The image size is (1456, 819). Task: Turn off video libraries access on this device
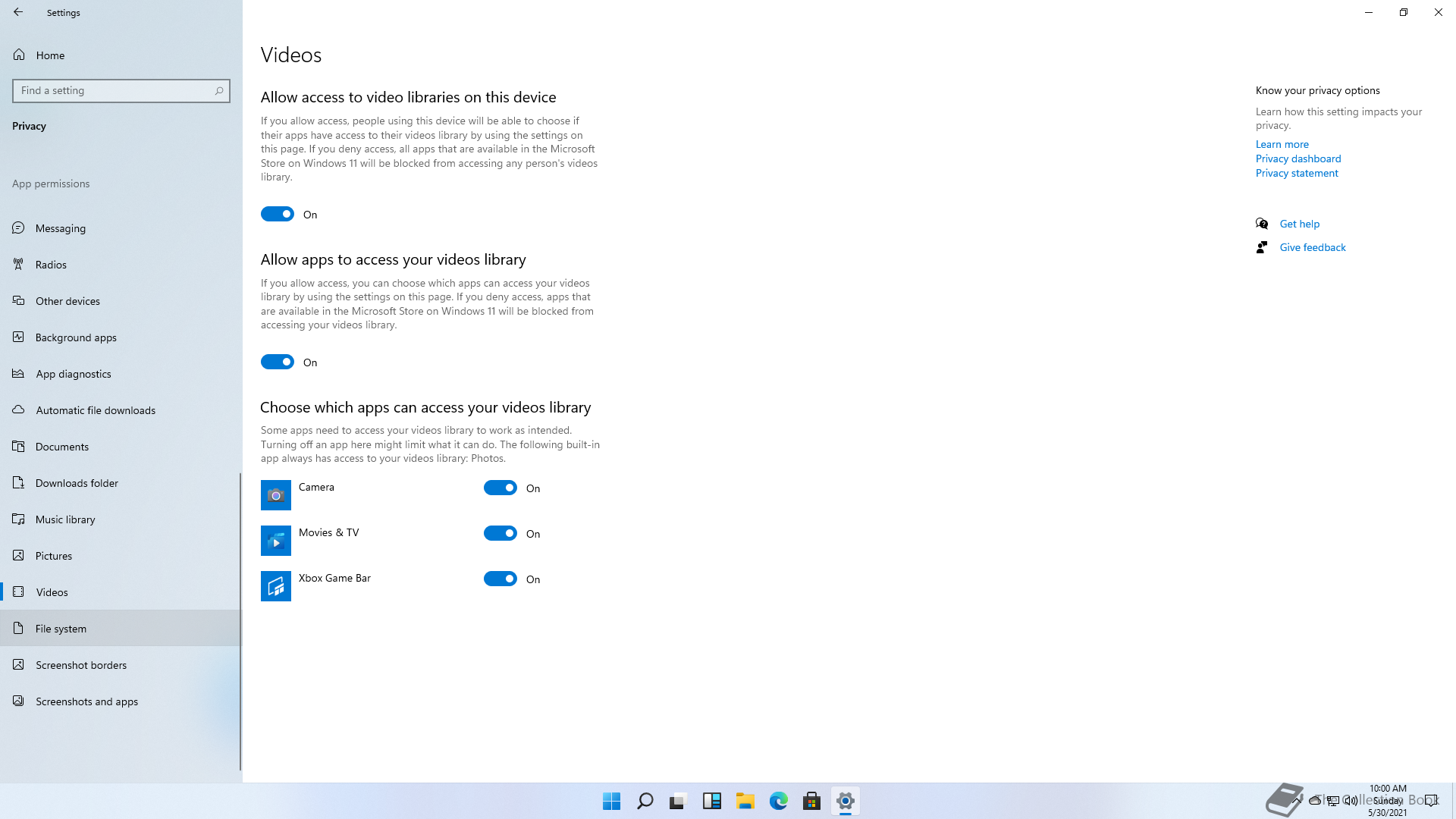pos(278,214)
